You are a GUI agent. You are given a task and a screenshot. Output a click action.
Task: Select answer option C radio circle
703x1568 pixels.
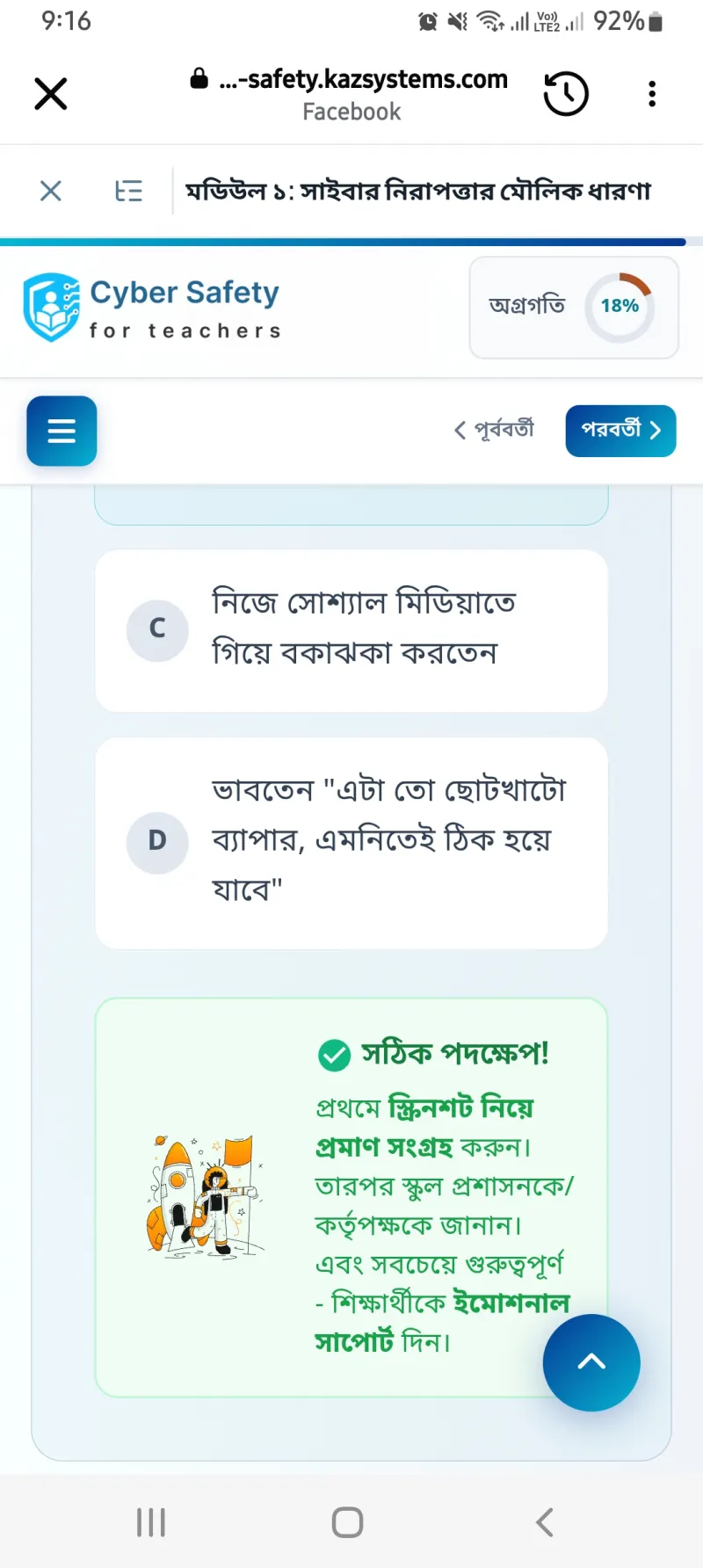pos(157,628)
